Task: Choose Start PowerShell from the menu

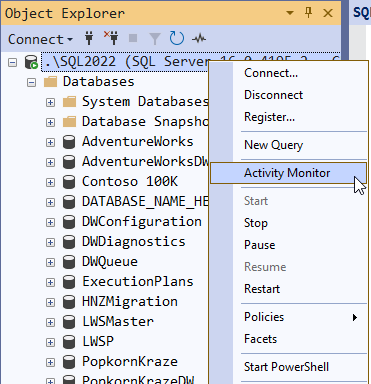Action: point(286,367)
